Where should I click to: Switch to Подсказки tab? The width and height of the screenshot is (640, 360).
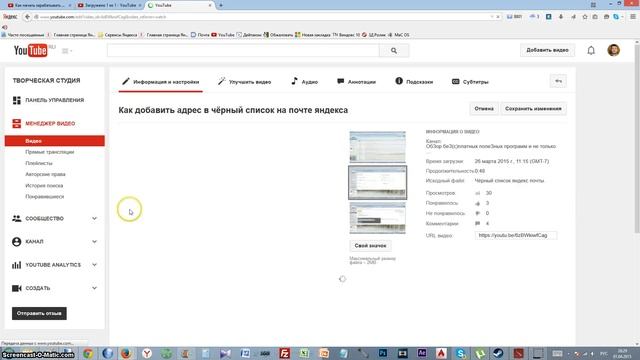[414, 82]
